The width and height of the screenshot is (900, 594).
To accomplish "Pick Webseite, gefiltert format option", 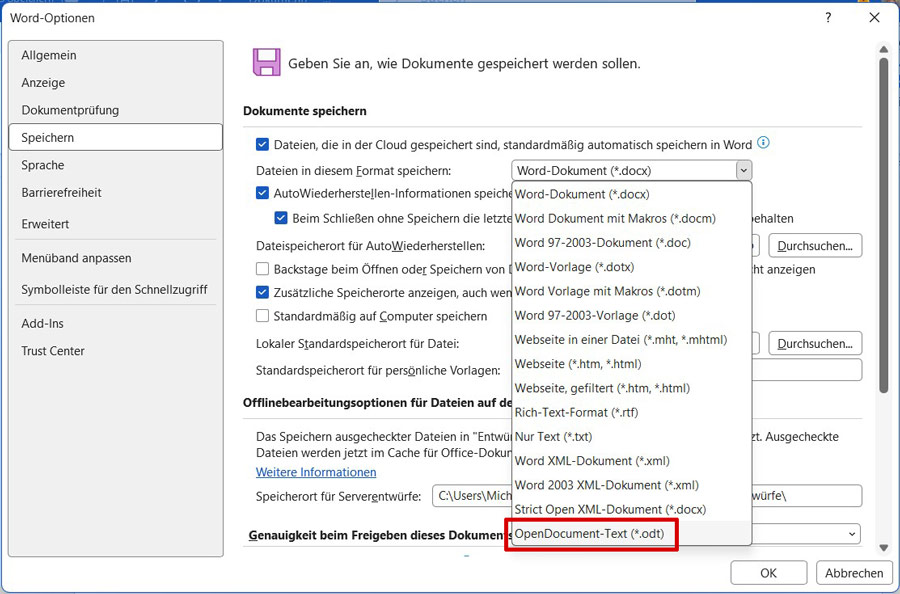I will pyautogui.click(x=631, y=388).
